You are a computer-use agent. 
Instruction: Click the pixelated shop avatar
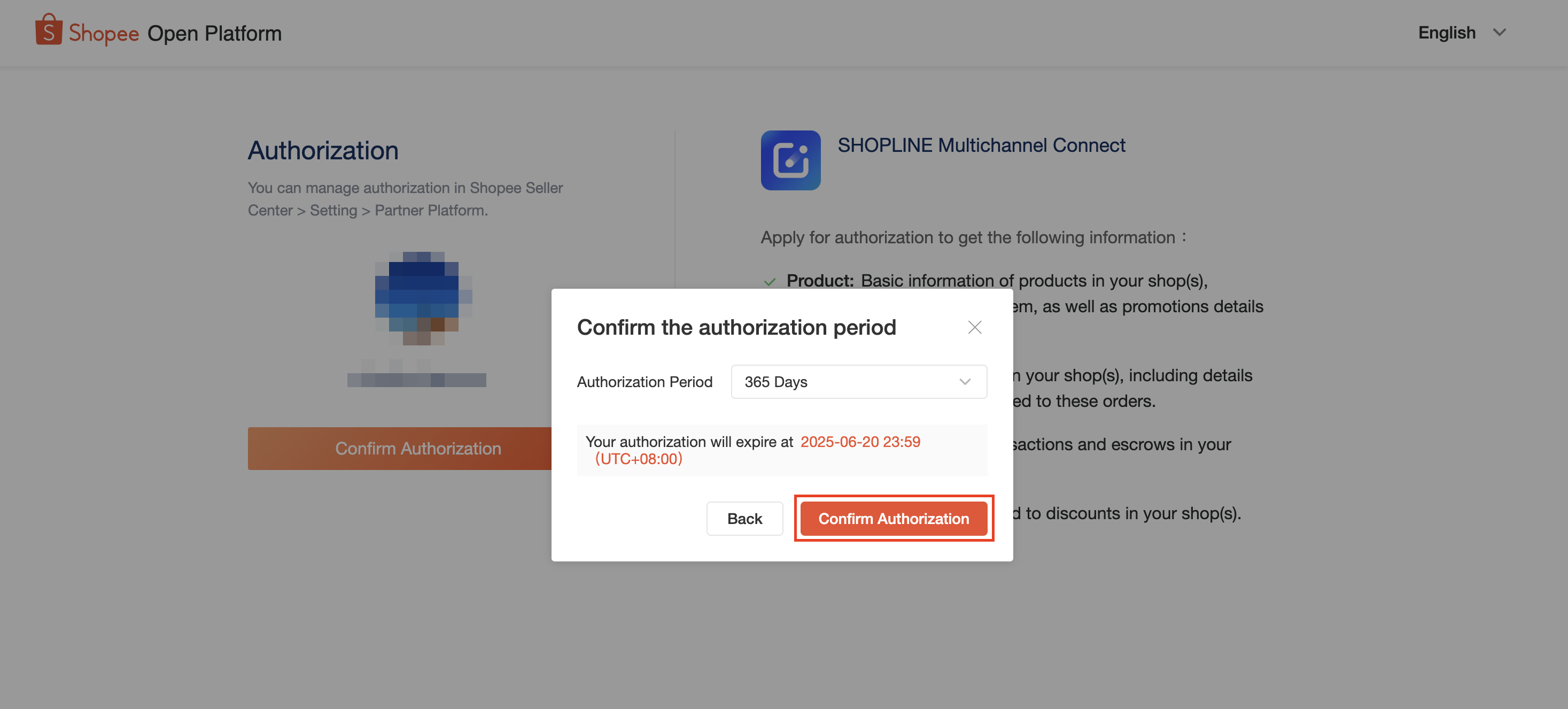click(423, 298)
